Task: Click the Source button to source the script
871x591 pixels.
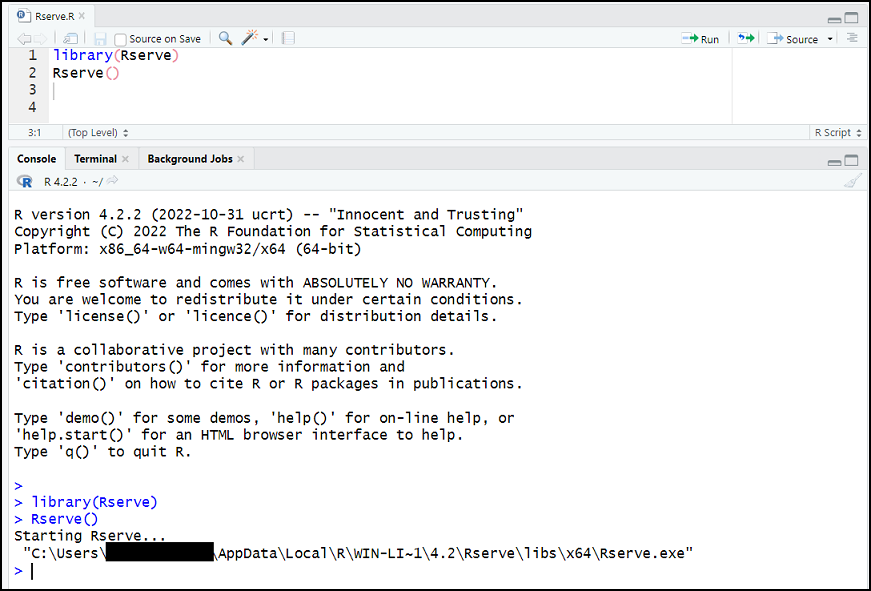Action: (x=794, y=38)
